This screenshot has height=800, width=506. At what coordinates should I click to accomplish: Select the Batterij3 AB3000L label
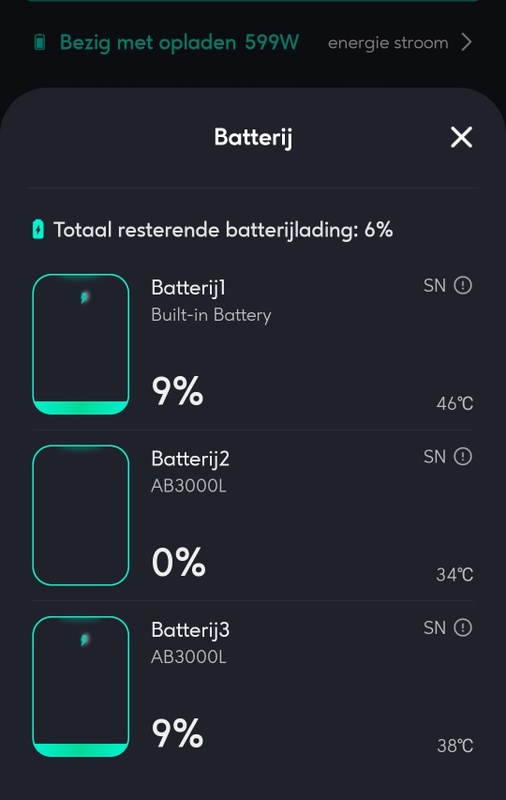pyautogui.click(x=188, y=657)
